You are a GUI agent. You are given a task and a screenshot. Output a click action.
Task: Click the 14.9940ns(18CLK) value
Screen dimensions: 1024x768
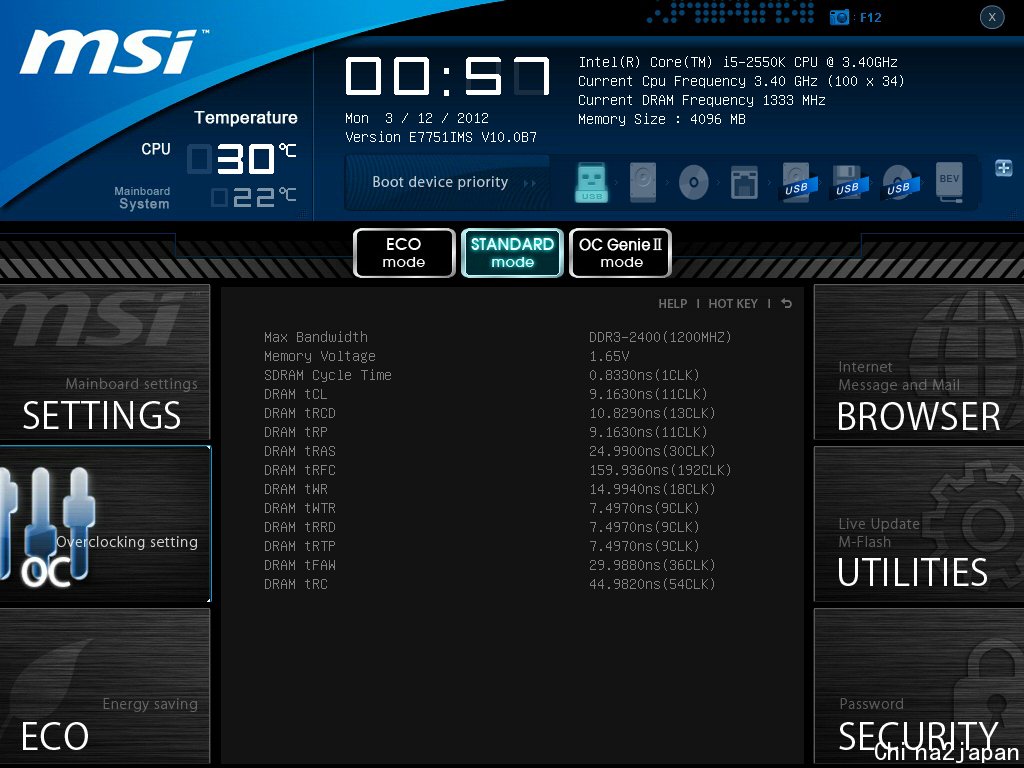[652, 488]
